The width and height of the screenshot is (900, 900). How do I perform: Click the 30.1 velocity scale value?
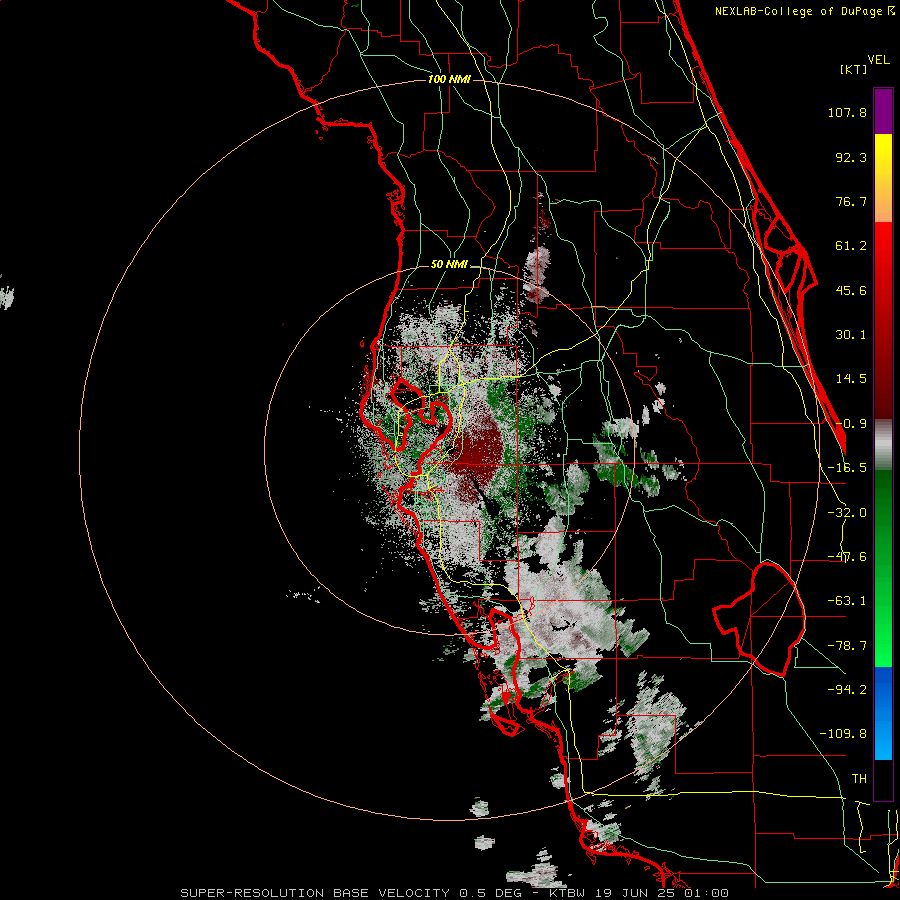(x=851, y=335)
